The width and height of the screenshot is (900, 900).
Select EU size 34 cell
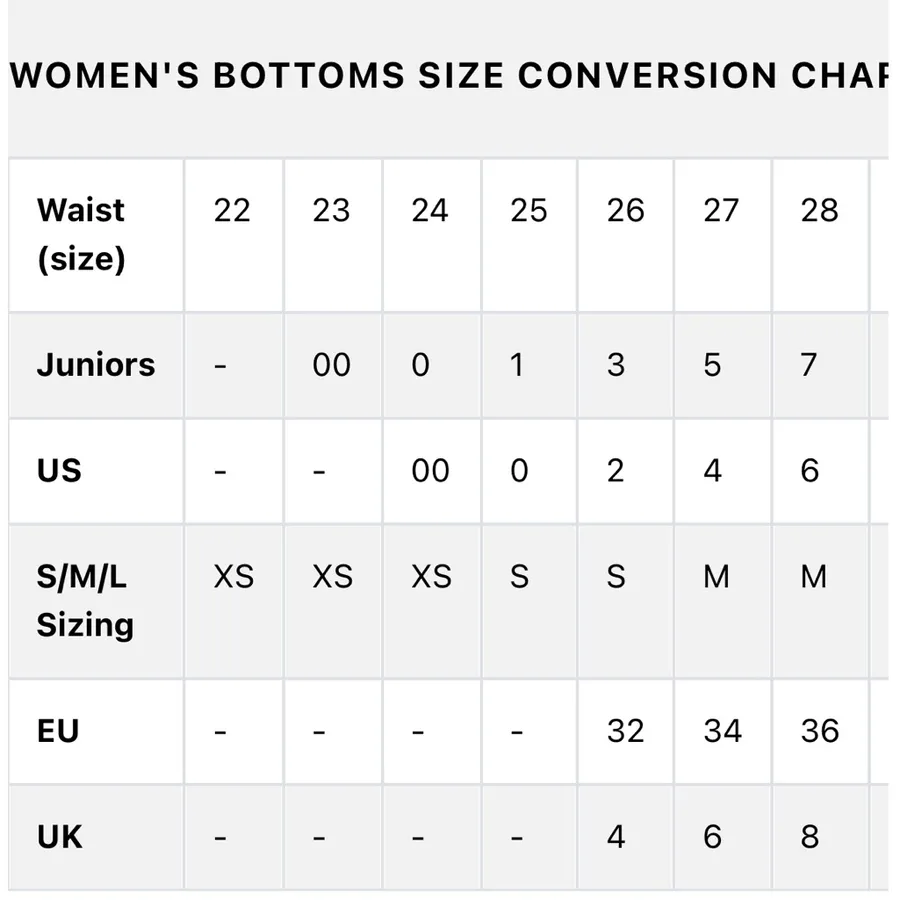pyautogui.click(x=723, y=732)
